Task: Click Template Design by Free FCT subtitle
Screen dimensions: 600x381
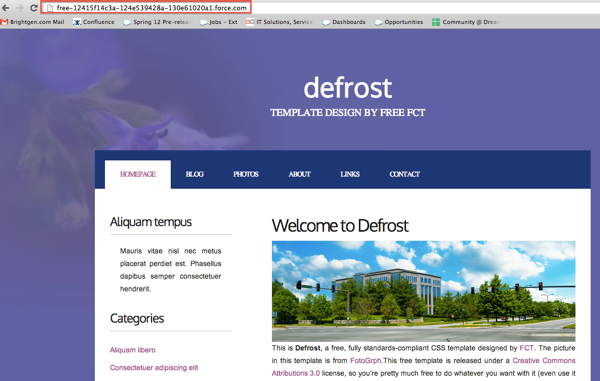Action: click(x=347, y=112)
